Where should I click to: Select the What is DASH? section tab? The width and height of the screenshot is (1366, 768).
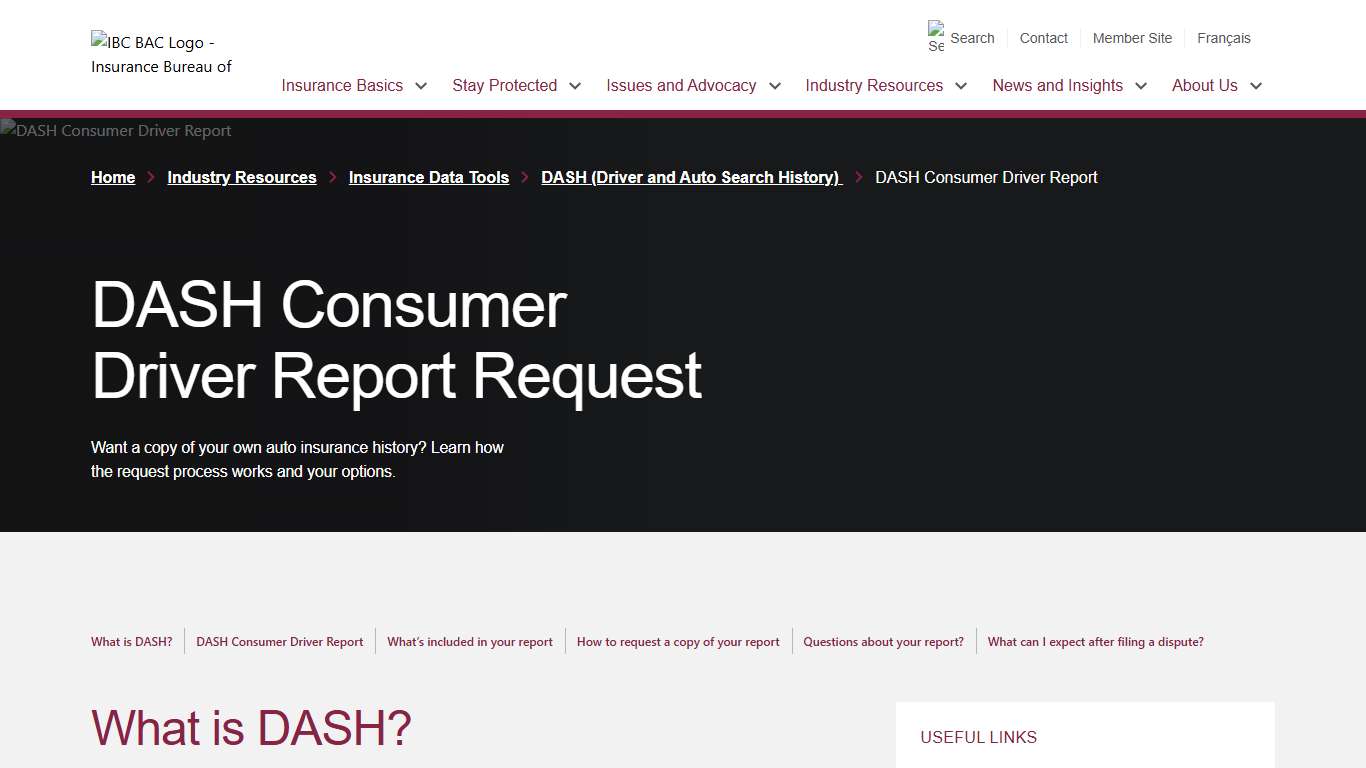131,641
